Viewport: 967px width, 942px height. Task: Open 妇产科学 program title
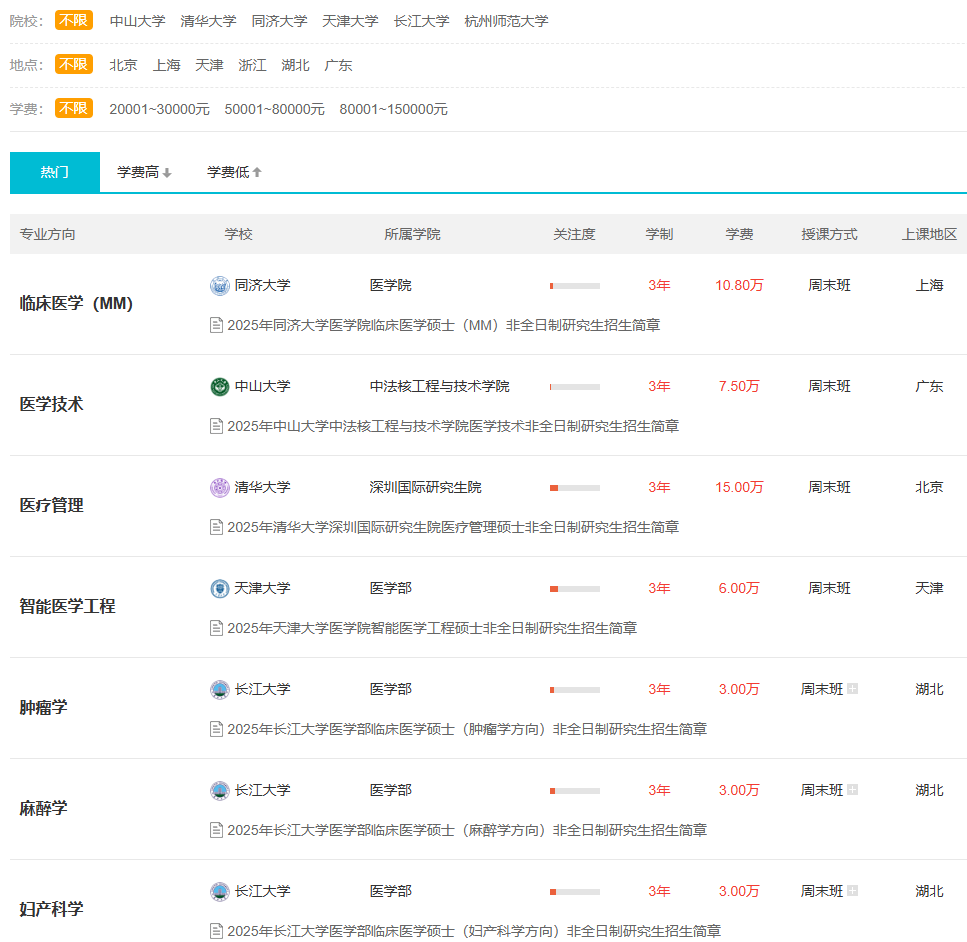51,909
